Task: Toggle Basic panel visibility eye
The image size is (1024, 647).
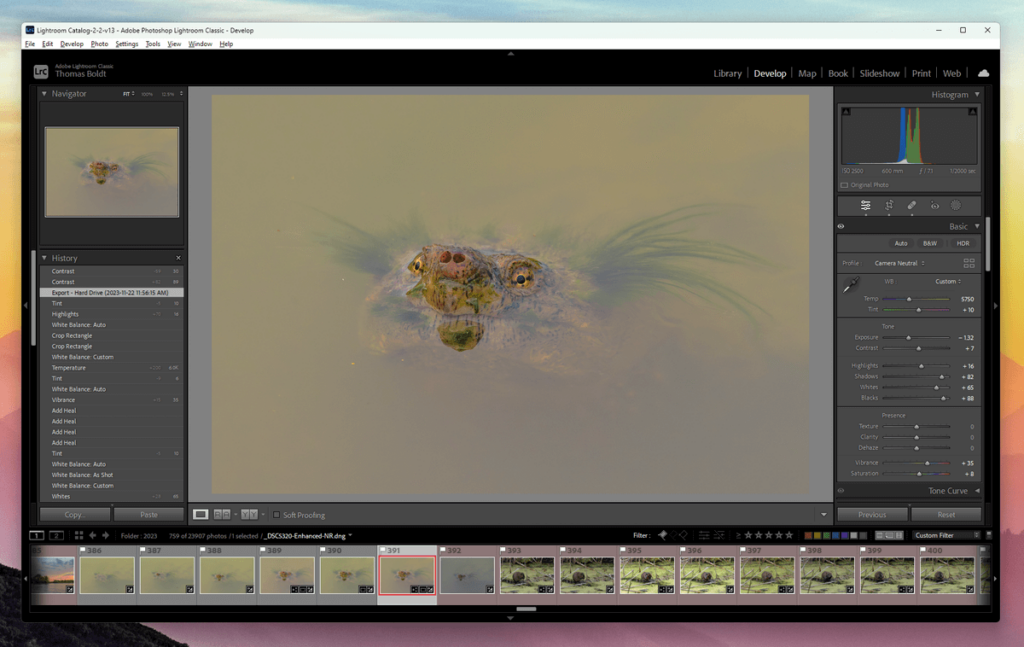Action: pyautogui.click(x=841, y=227)
